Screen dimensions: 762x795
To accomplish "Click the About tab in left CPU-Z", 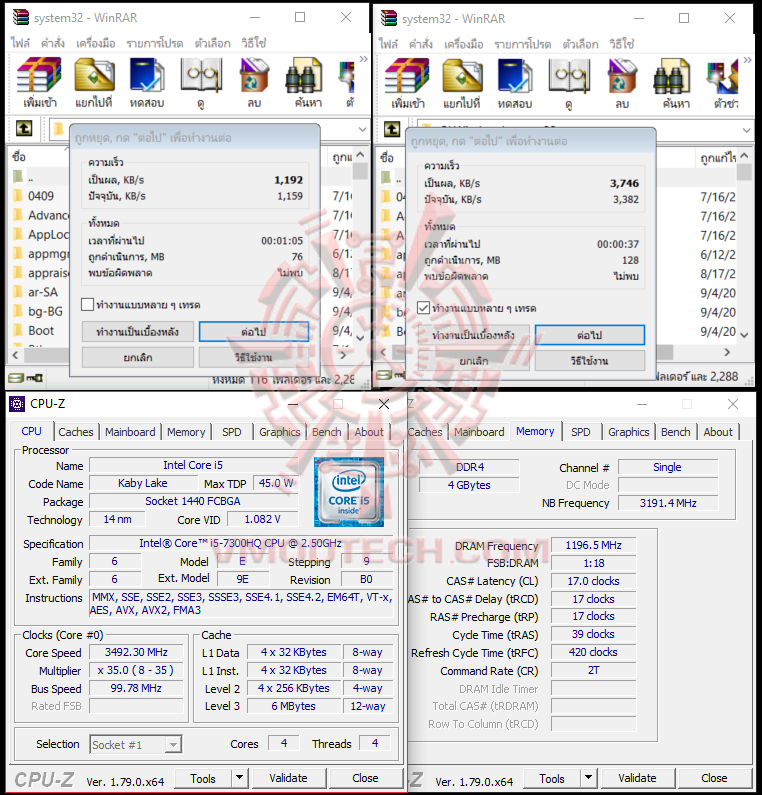I will coord(369,432).
